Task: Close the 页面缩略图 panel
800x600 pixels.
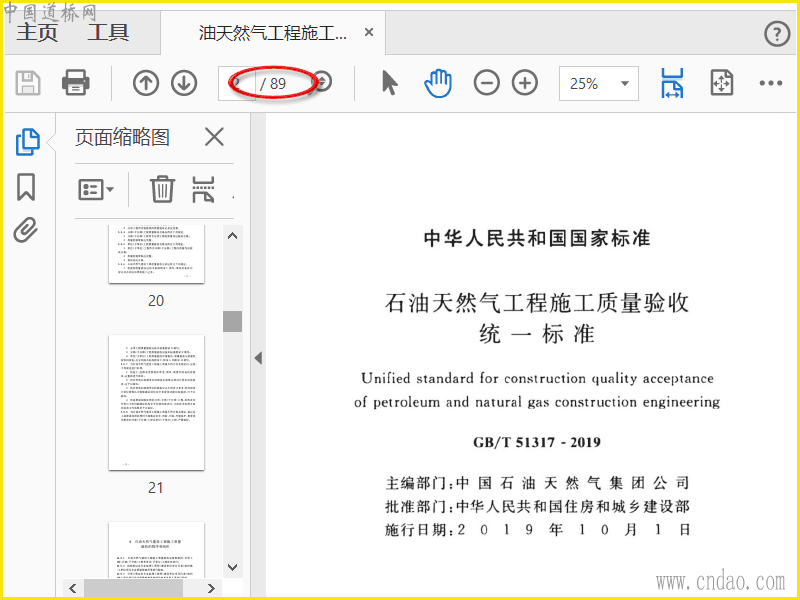Action: [214, 137]
